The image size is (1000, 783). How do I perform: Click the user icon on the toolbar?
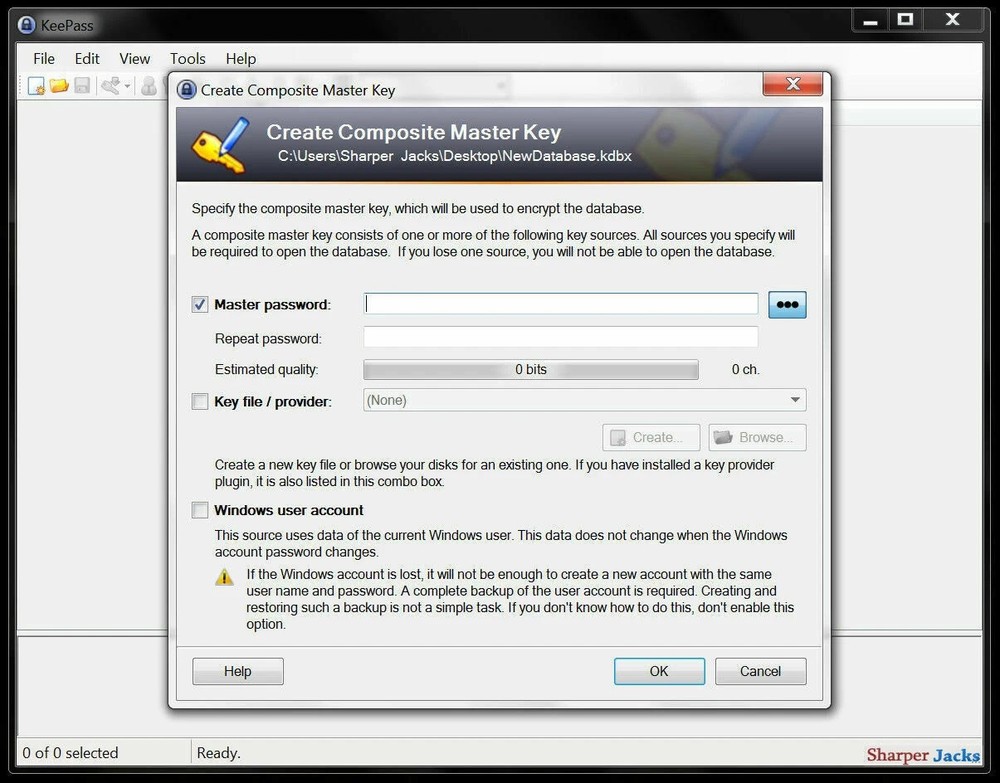[x=148, y=86]
